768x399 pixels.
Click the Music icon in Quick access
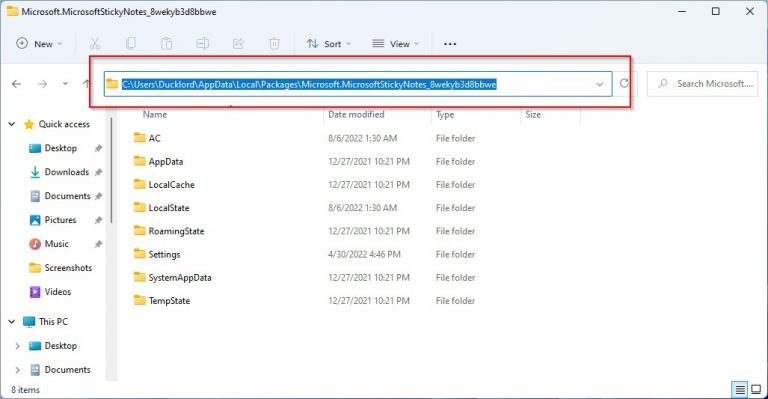35,244
